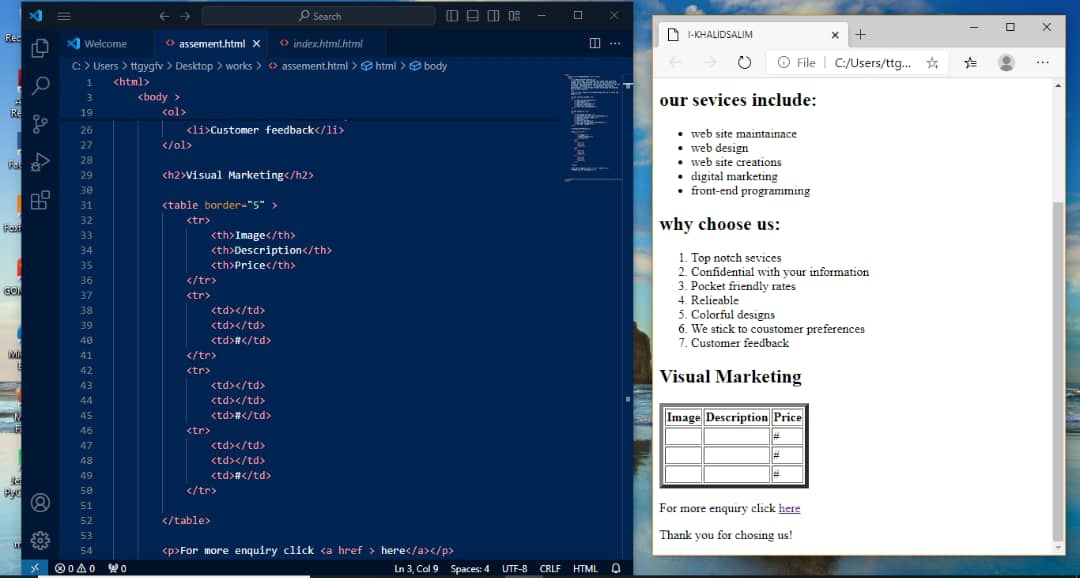Click line number 54 in gutter
The image size is (1080, 578).
[86, 550]
